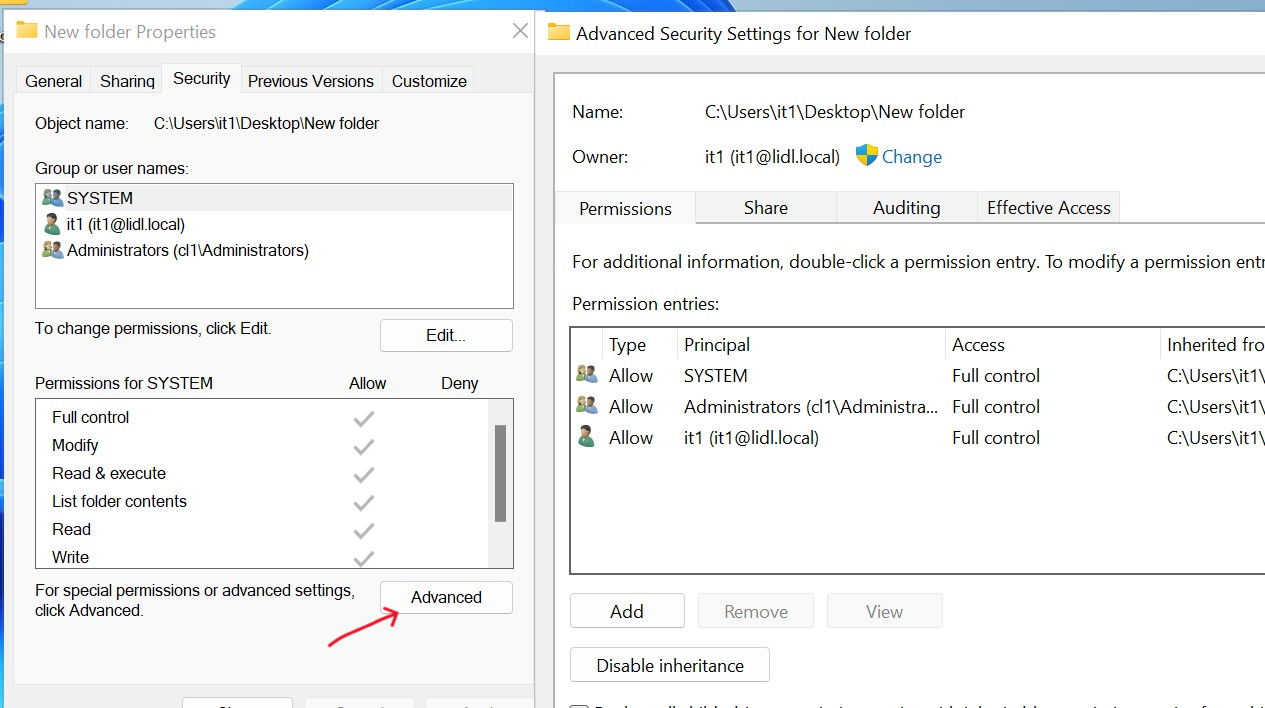This screenshot has width=1265, height=708.
Task: Click the UAC shield icon beside Change
Action: pyautogui.click(x=865, y=156)
